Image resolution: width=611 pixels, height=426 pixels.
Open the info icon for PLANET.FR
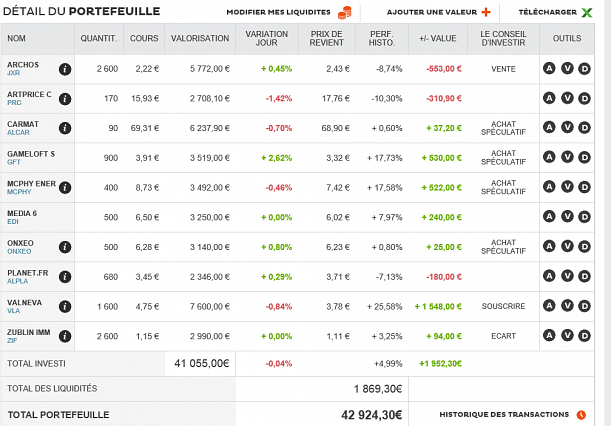[65, 277]
